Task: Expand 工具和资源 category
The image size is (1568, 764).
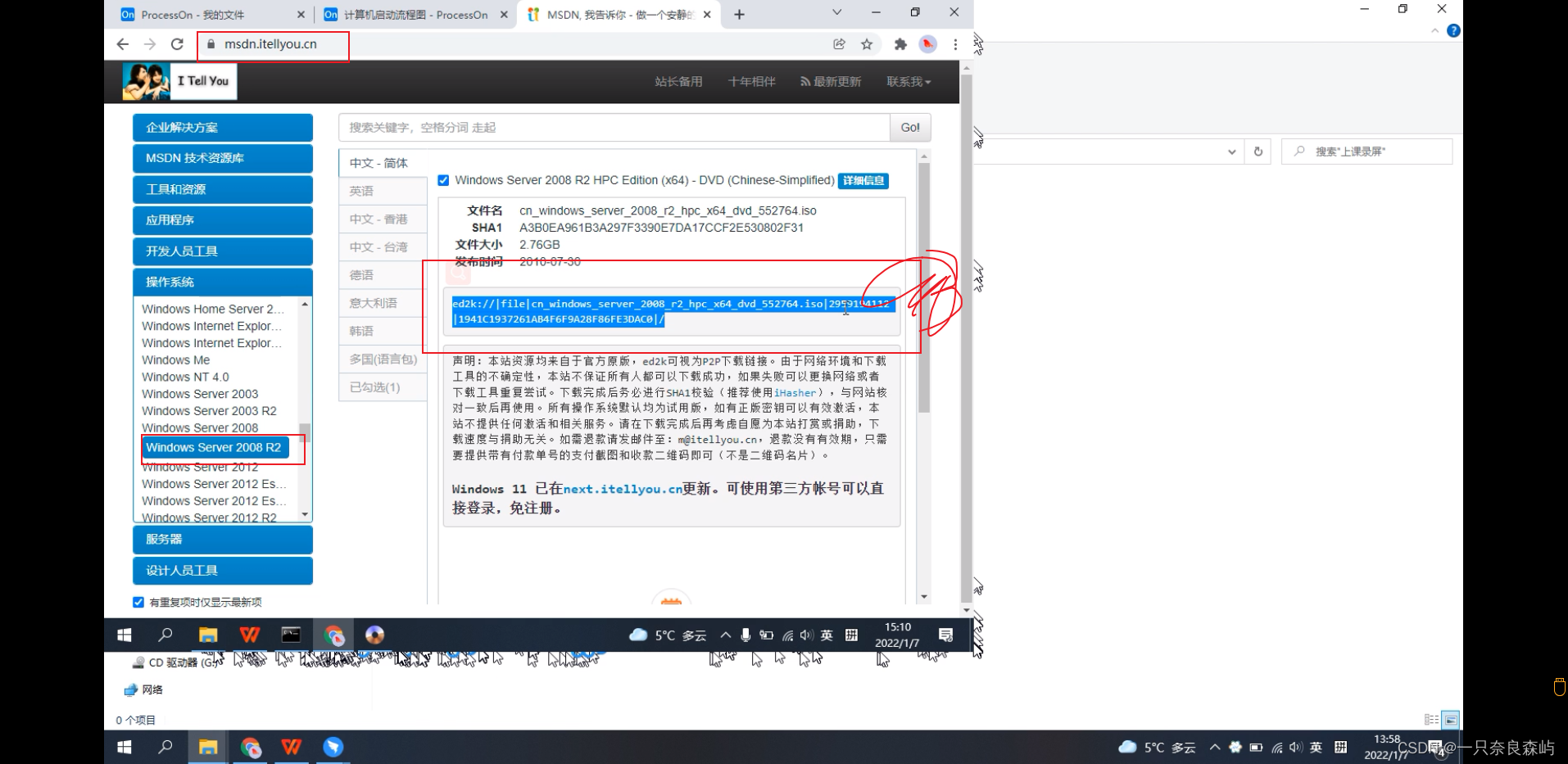Action: point(223,189)
